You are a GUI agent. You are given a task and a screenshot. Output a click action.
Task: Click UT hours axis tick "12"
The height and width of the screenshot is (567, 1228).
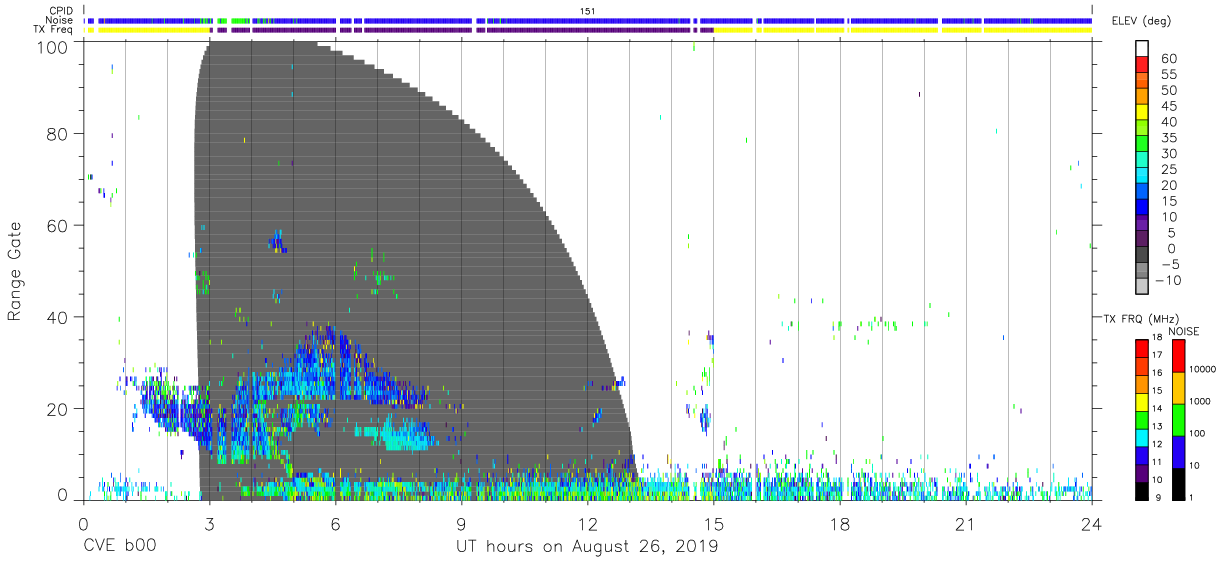coord(587,523)
